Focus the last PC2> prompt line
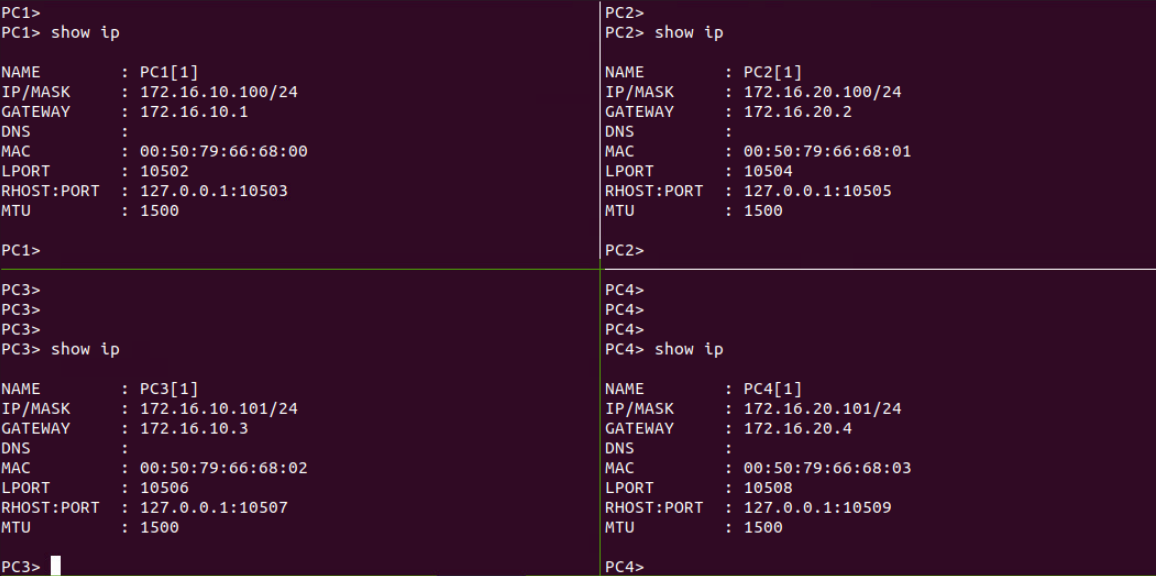The height and width of the screenshot is (576, 1156). 625,251
